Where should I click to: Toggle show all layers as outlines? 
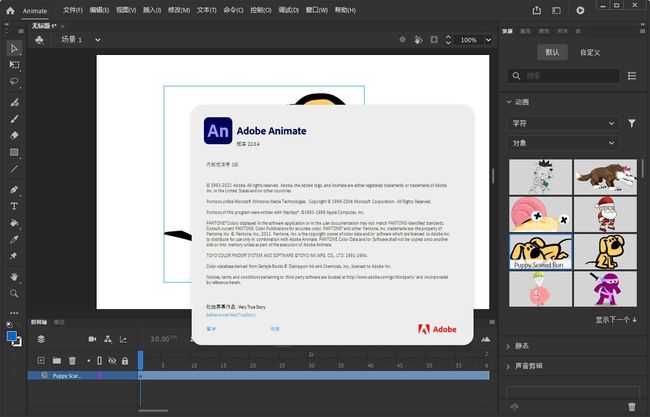click(x=99, y=361)
